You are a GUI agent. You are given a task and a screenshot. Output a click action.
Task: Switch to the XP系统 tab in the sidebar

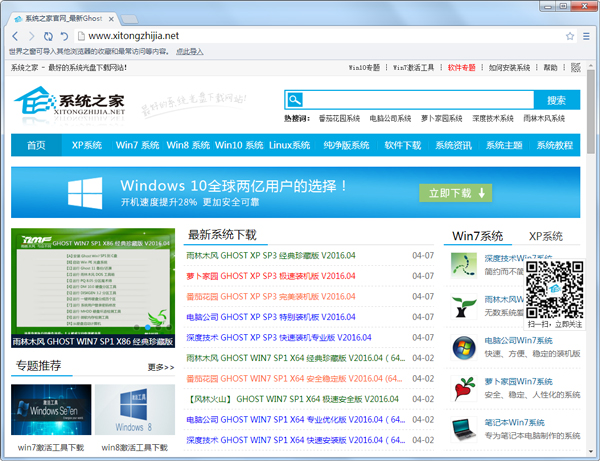click(x=545, y=237)
